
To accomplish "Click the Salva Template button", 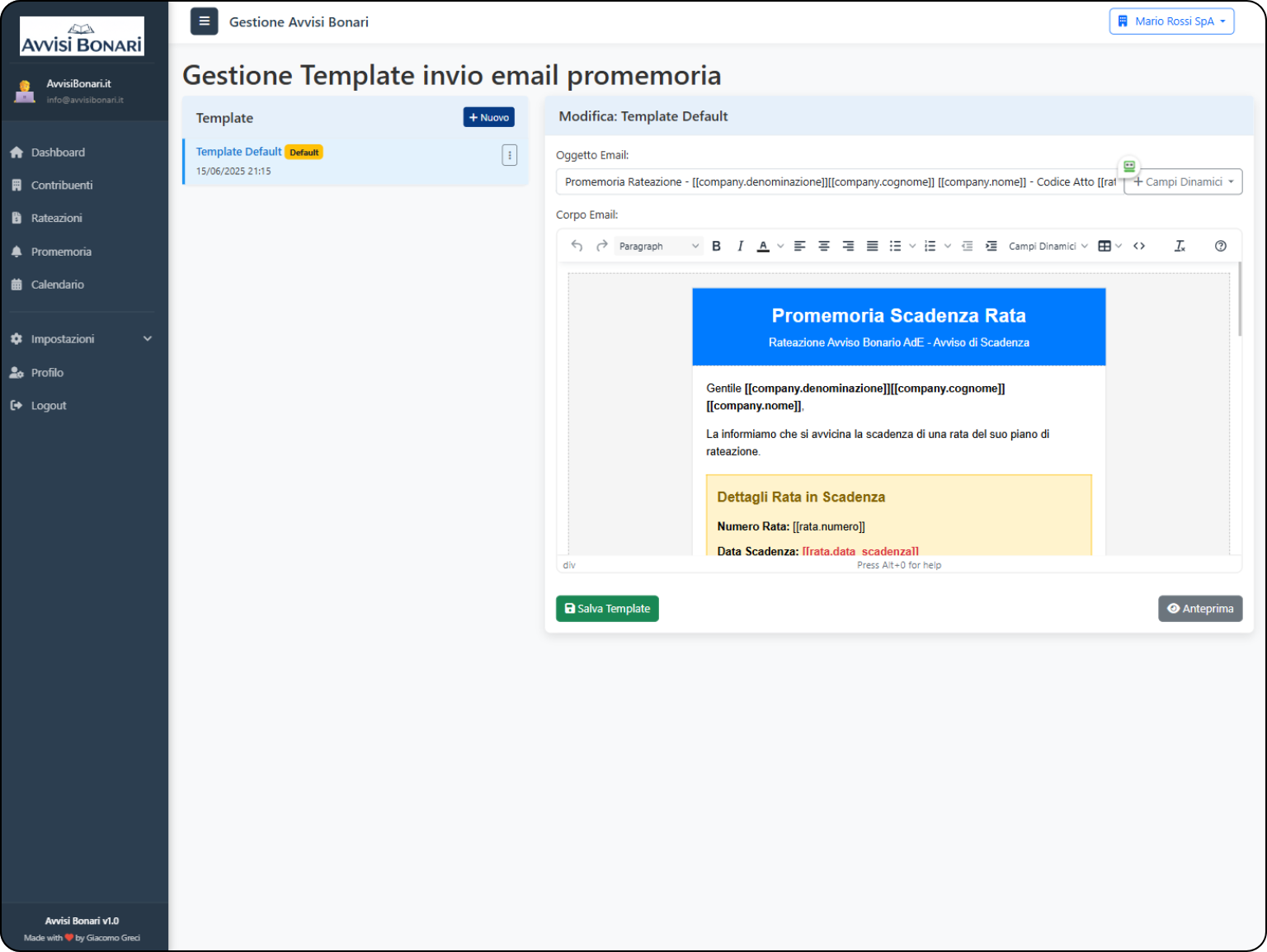I will point(607,609).
